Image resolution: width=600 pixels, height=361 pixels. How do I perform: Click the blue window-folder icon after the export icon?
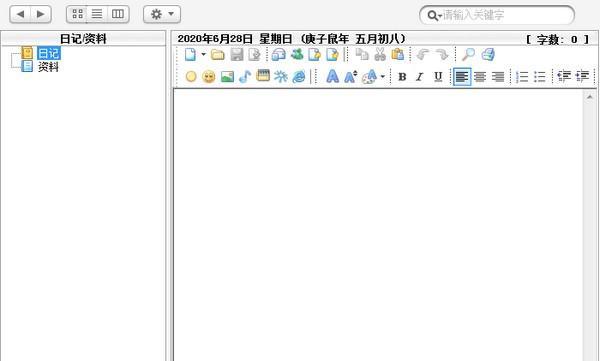pos(279,55)
